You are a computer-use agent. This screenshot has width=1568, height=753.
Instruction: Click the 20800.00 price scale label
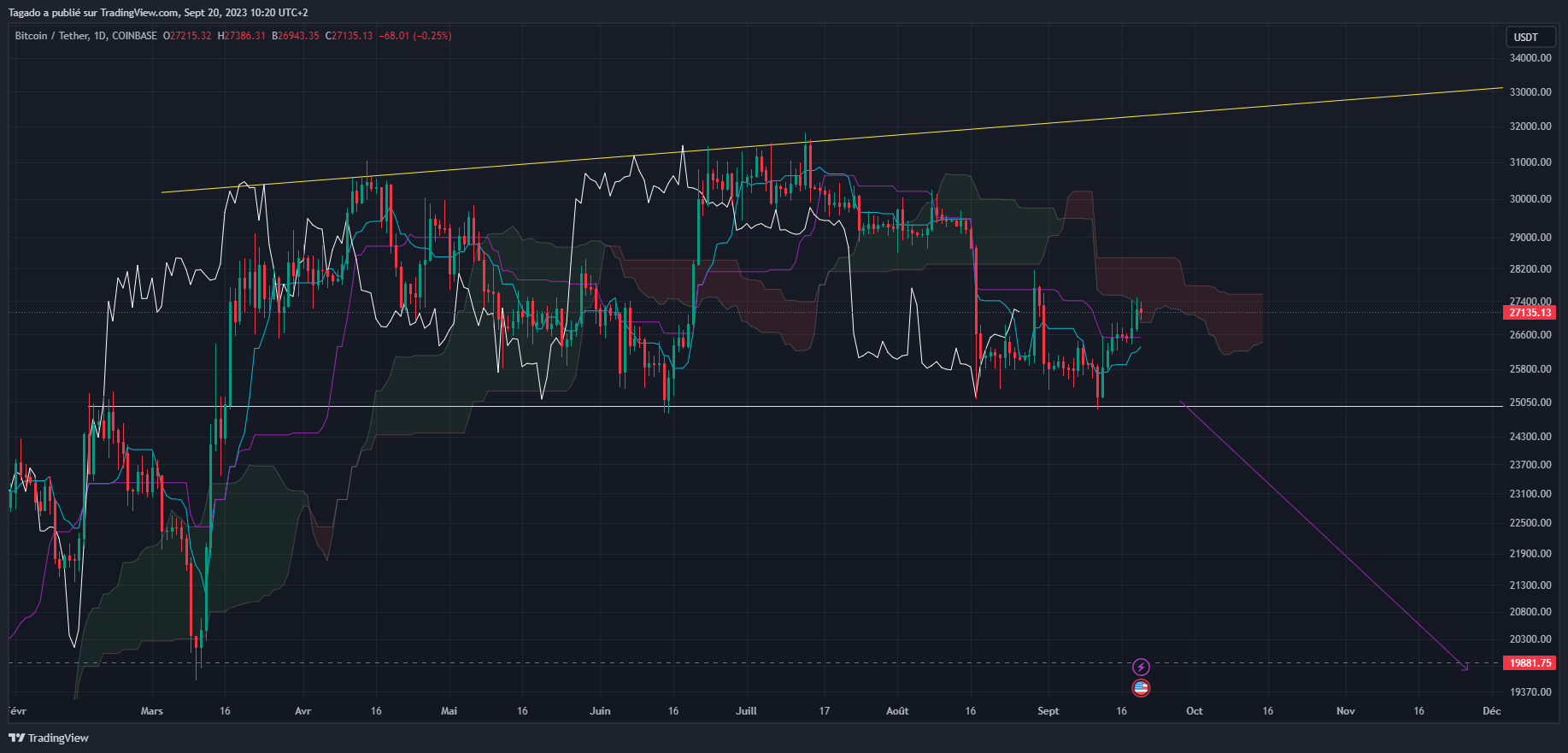point(1530,612)
